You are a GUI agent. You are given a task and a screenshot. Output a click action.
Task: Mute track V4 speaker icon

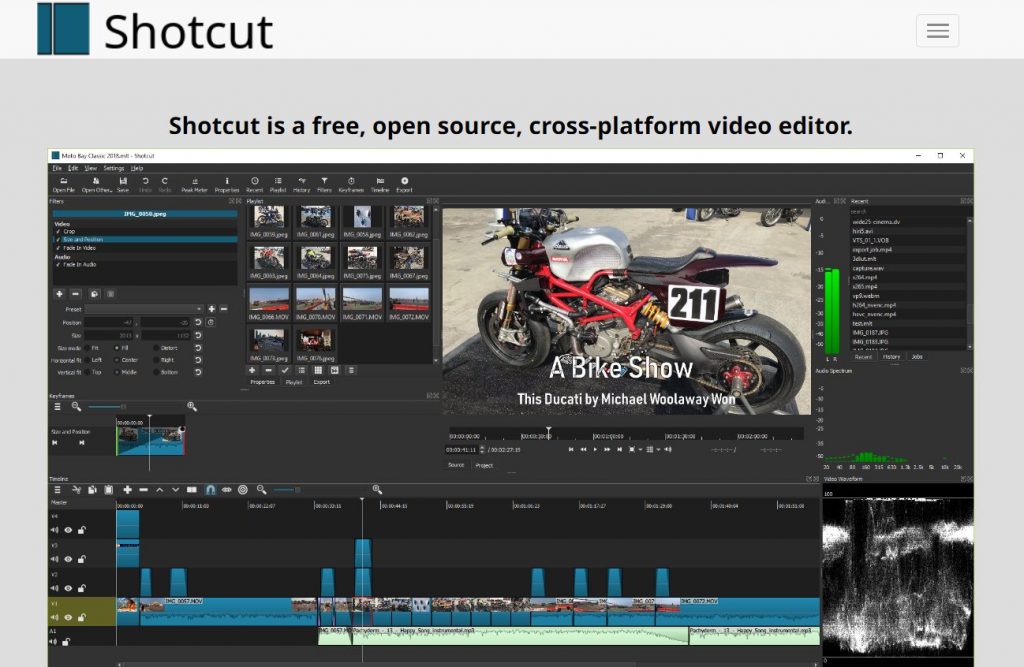[55, 530]
